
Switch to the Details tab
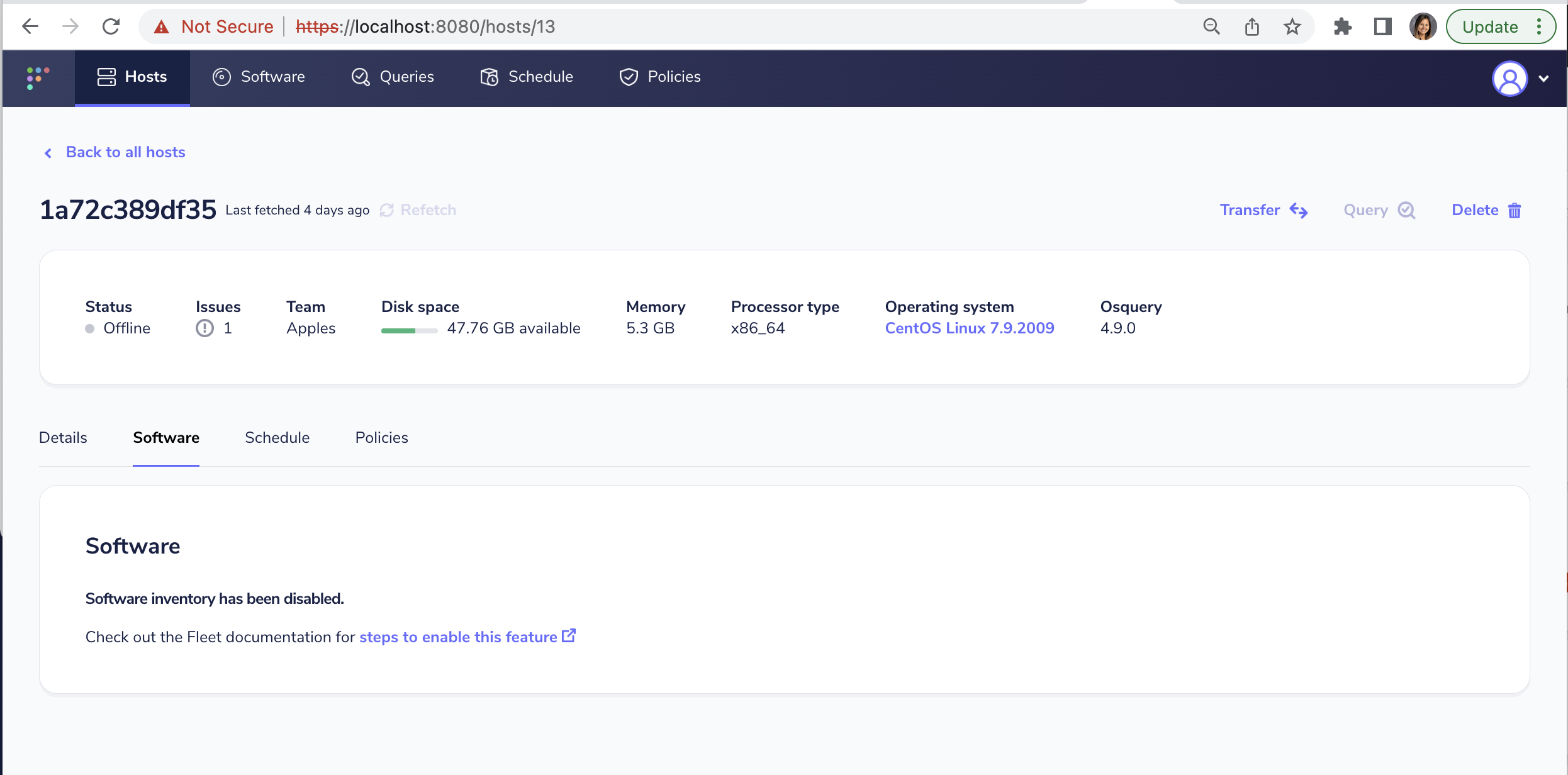tap(63, 438)
